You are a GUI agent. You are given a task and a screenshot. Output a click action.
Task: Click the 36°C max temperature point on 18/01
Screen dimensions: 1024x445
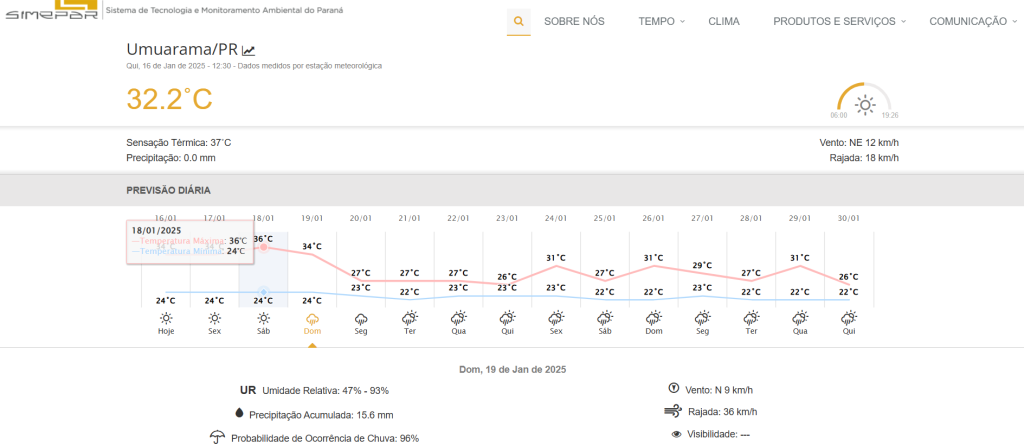[264, 246]
